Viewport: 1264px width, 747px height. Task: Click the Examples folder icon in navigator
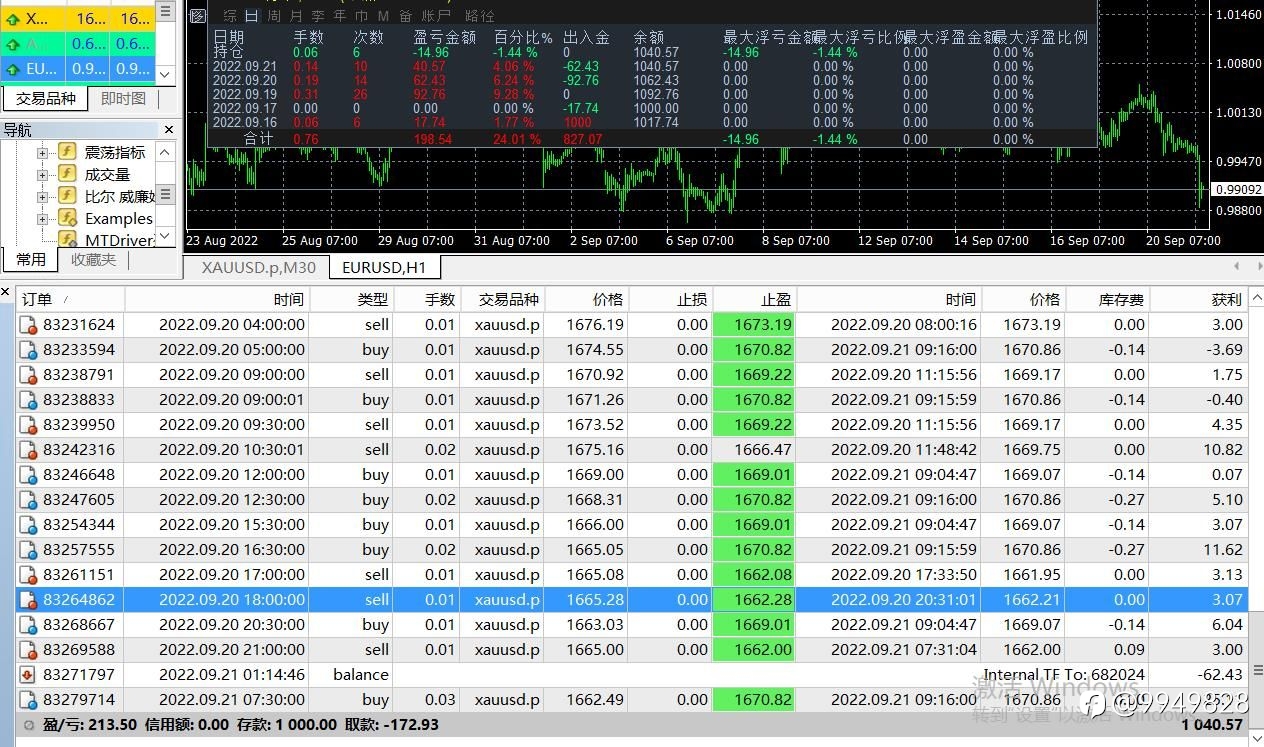pos(68,218)
